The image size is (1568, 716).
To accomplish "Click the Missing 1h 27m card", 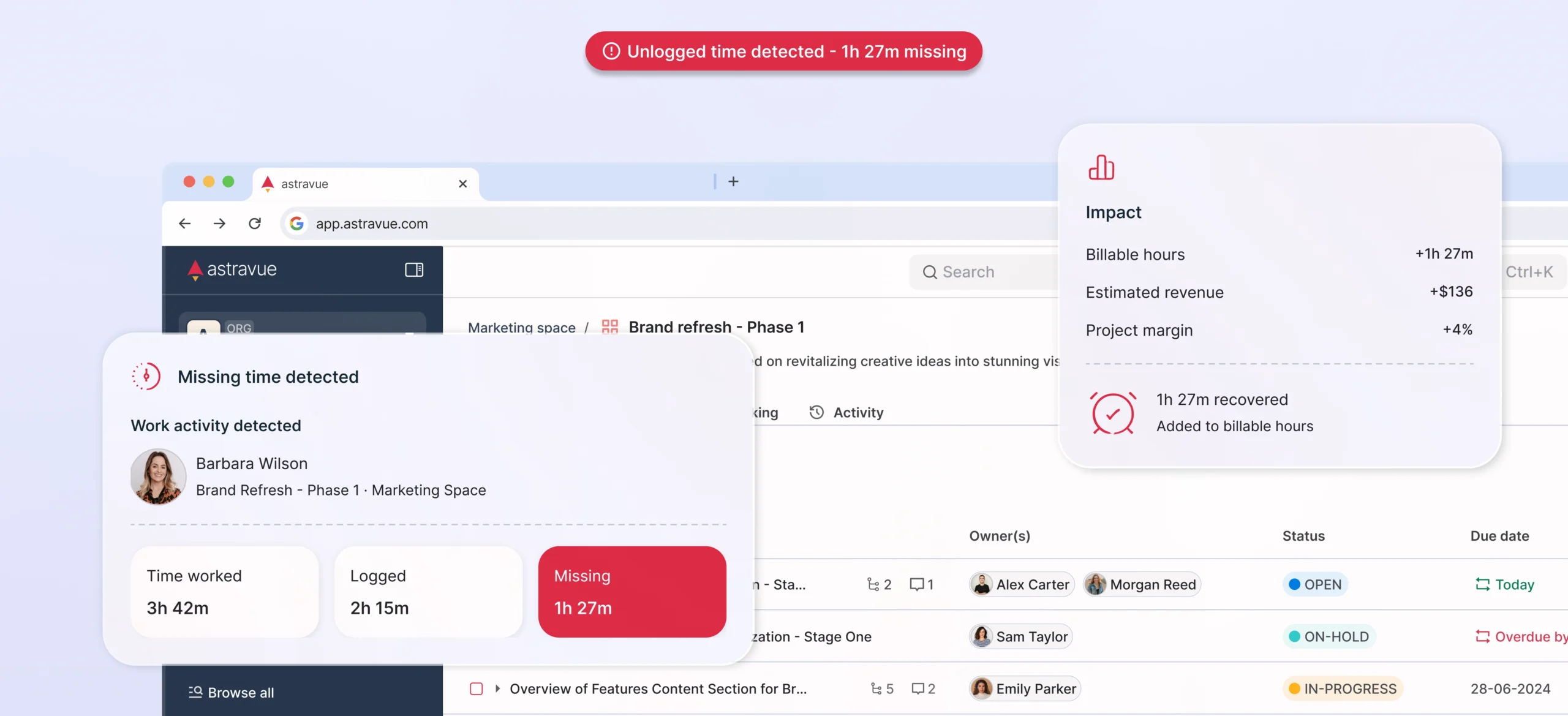I will (632, 592).
